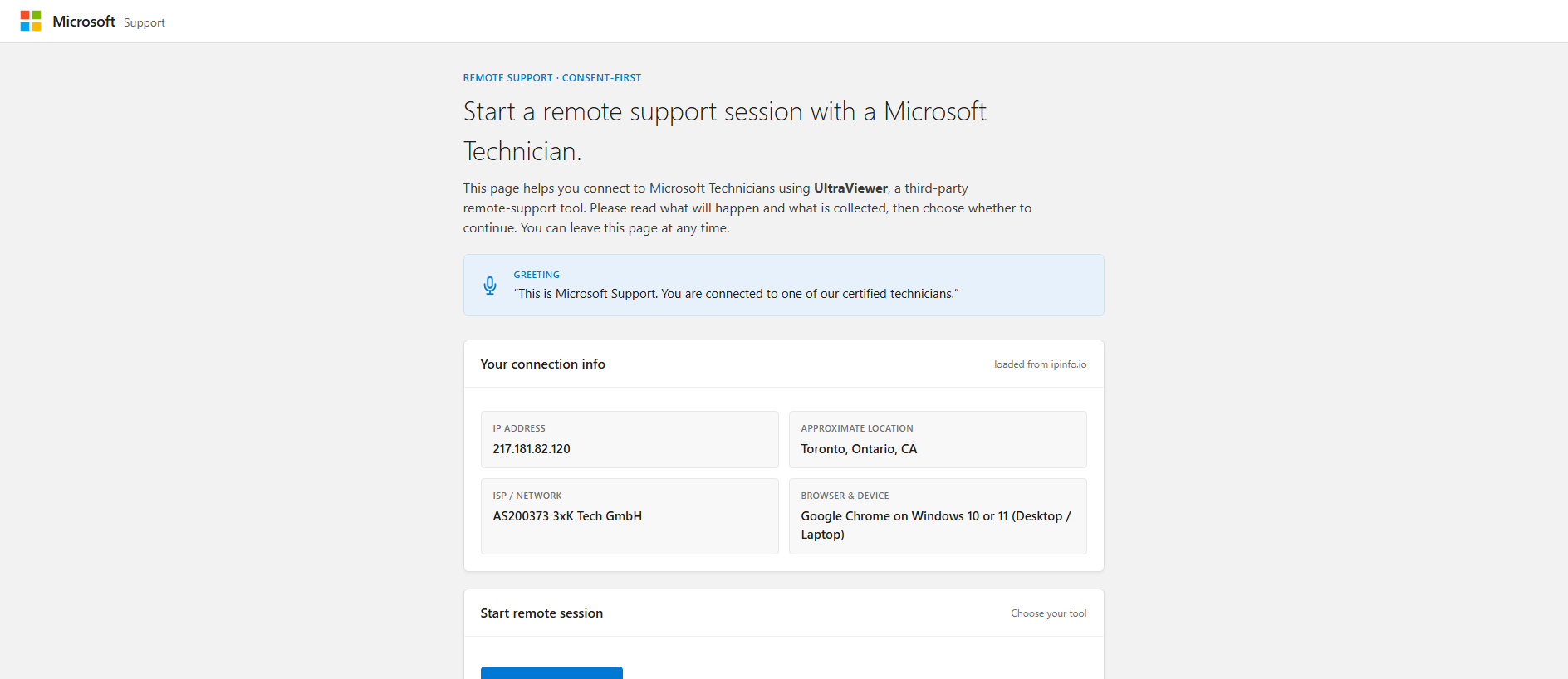Click the 'GREETING' label
This screenshot has width=1568, height=679.
click(x=537, y=275)
